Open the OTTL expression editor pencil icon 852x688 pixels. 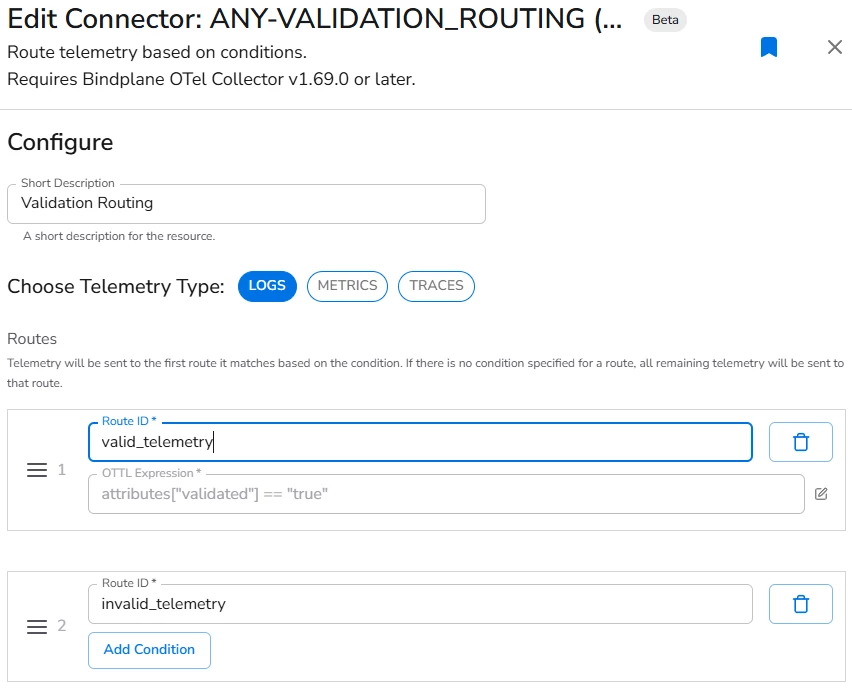(821, 493)
